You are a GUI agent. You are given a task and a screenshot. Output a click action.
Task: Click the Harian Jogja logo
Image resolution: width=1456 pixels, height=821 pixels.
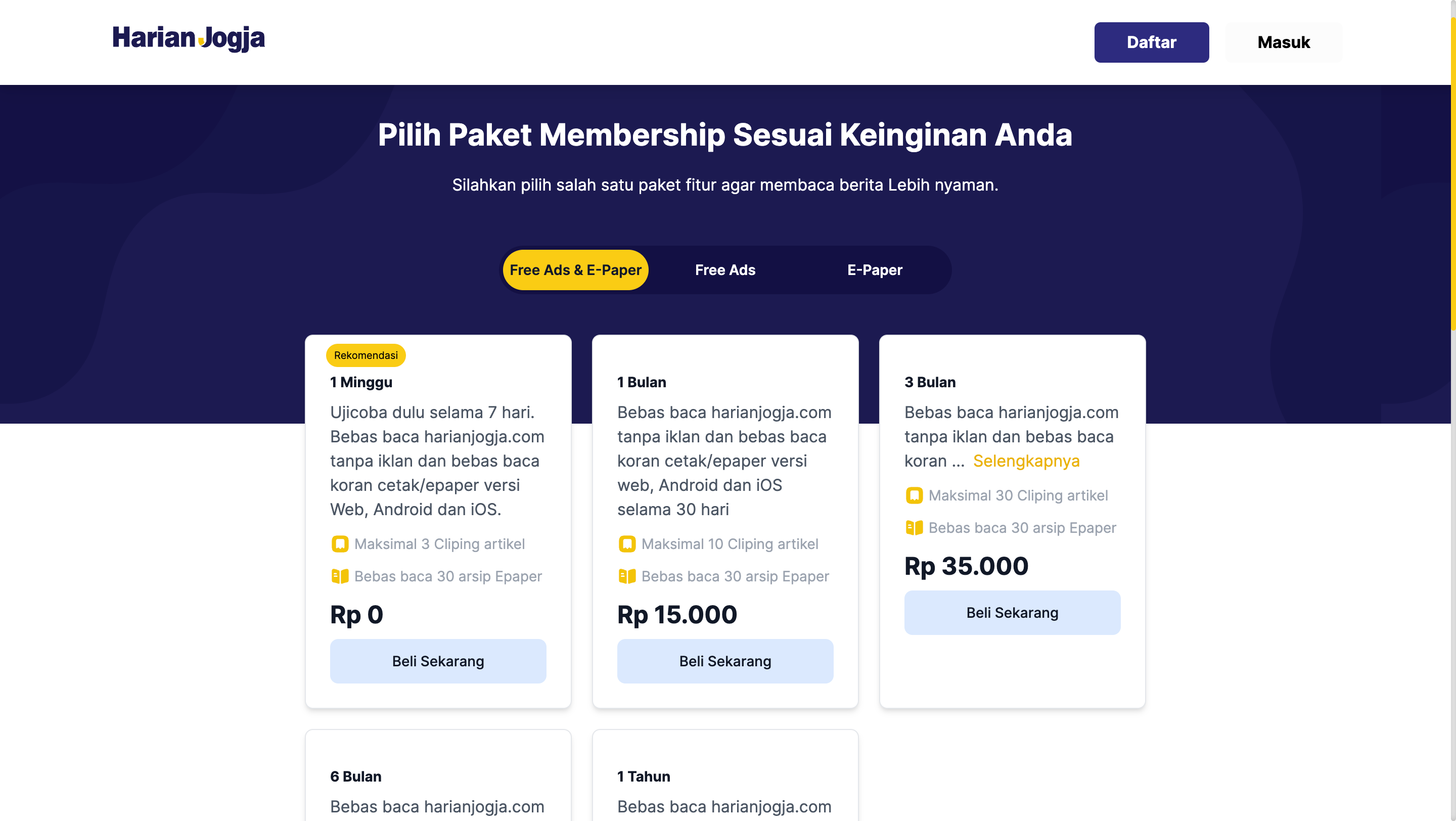[188, 38]
